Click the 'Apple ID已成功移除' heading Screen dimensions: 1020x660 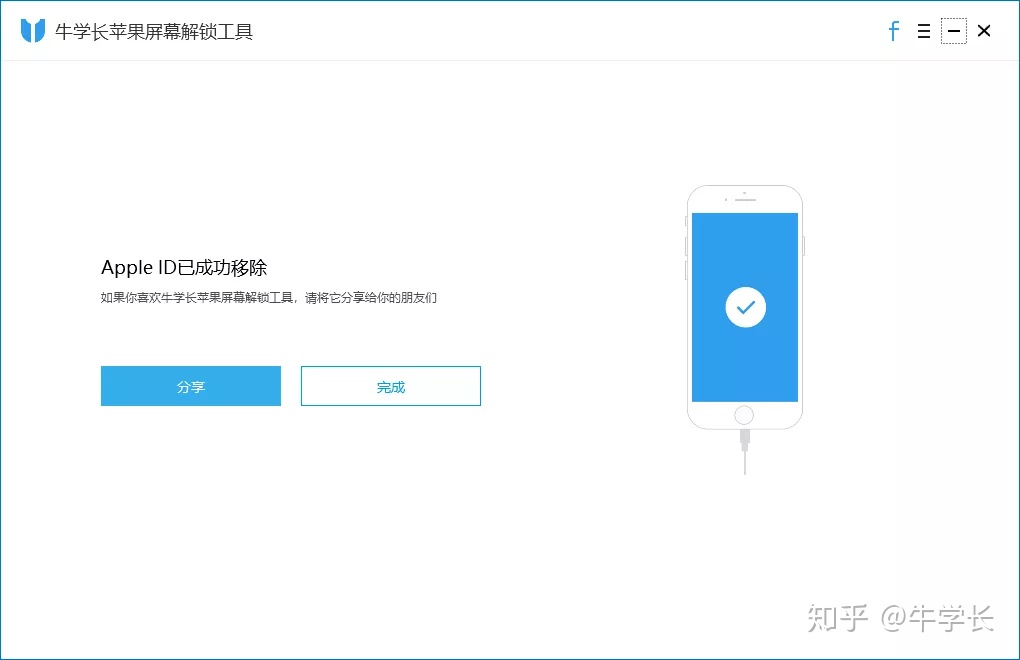[184, 267]
